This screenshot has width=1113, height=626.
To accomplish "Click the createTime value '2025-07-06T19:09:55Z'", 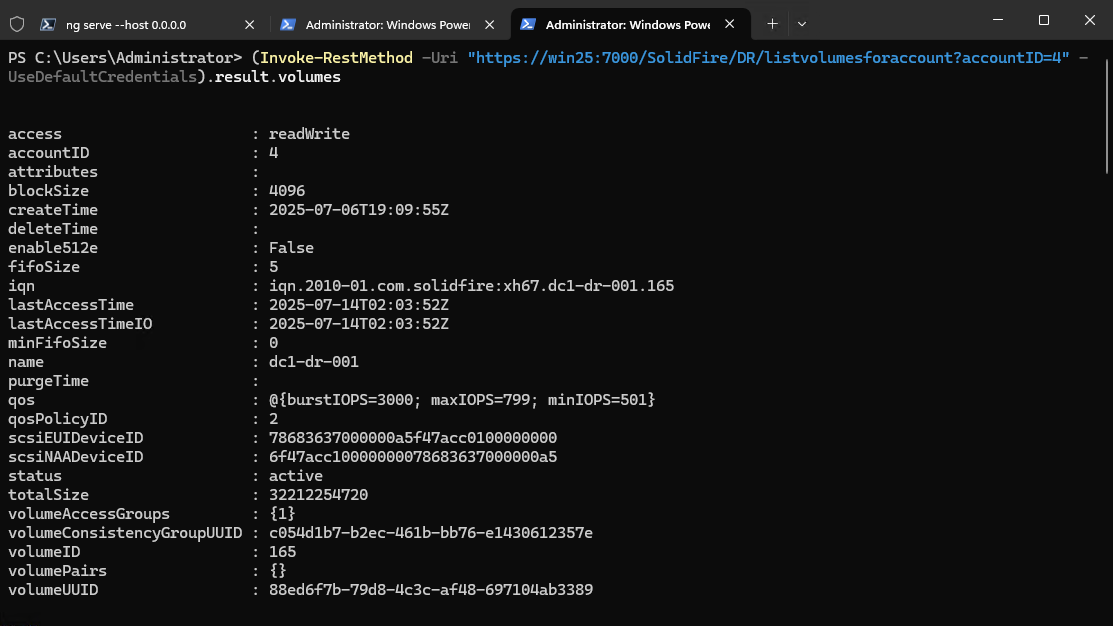I will (358, 209).
